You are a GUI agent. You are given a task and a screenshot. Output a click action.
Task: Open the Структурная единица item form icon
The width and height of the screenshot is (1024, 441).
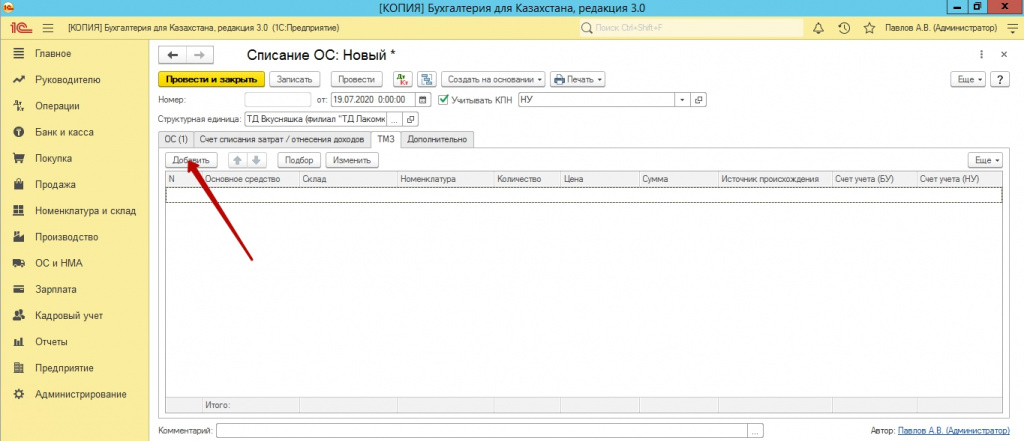click(x=411, y=120)
